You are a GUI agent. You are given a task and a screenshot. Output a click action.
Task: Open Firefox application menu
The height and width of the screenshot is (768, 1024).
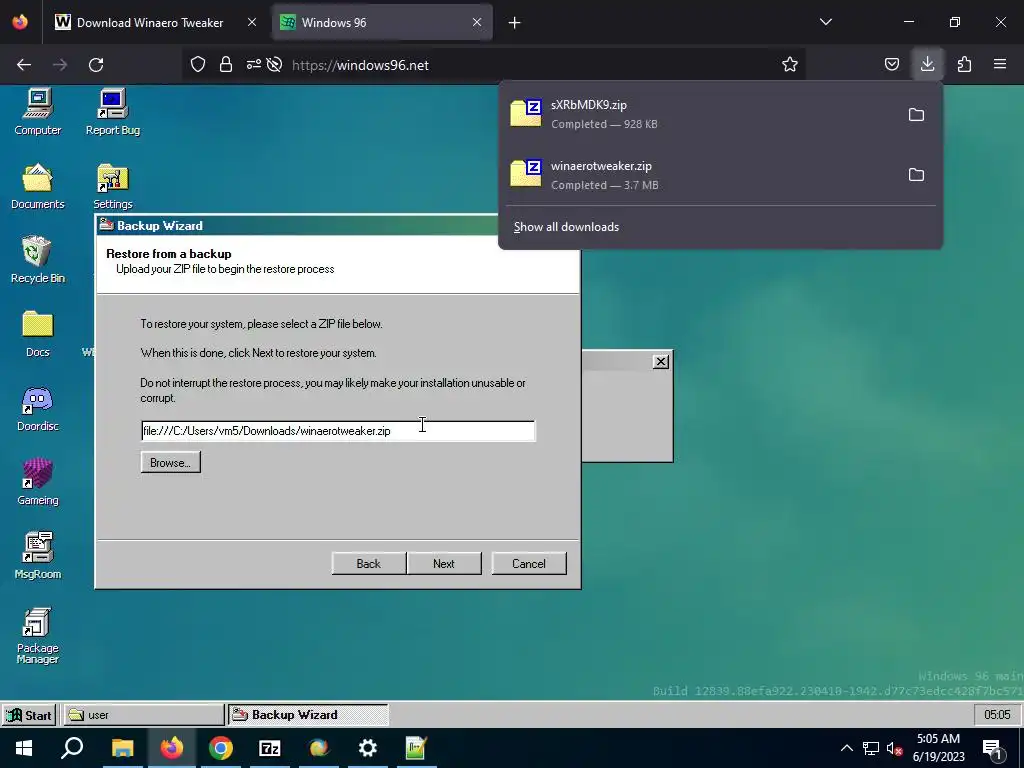pyautogui.click(x=999, y=64)
